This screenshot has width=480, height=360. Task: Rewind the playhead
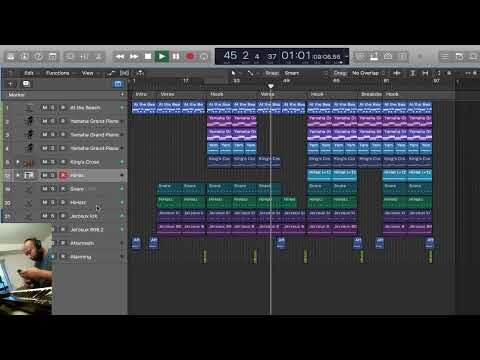120,57
